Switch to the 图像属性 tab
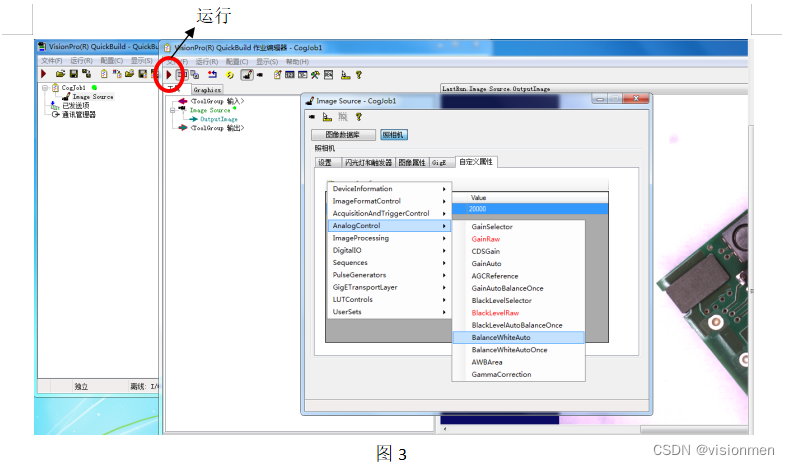 [x=412, y=162]
